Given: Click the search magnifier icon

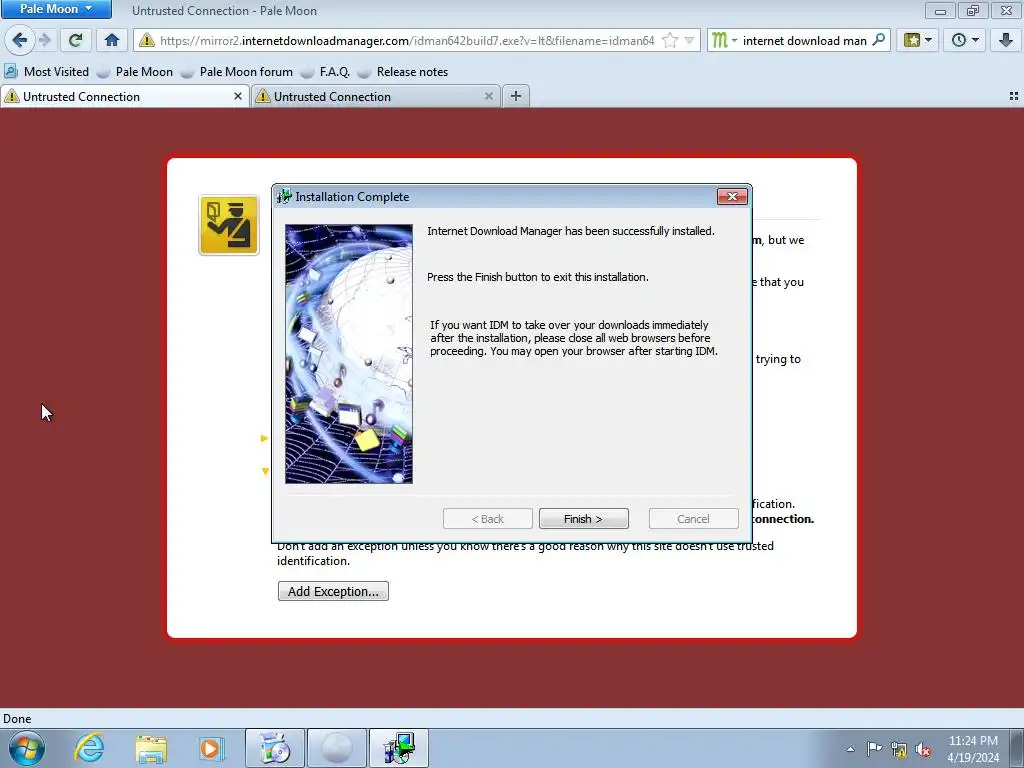Looking at the screenshot, I should tap(879, 40).
